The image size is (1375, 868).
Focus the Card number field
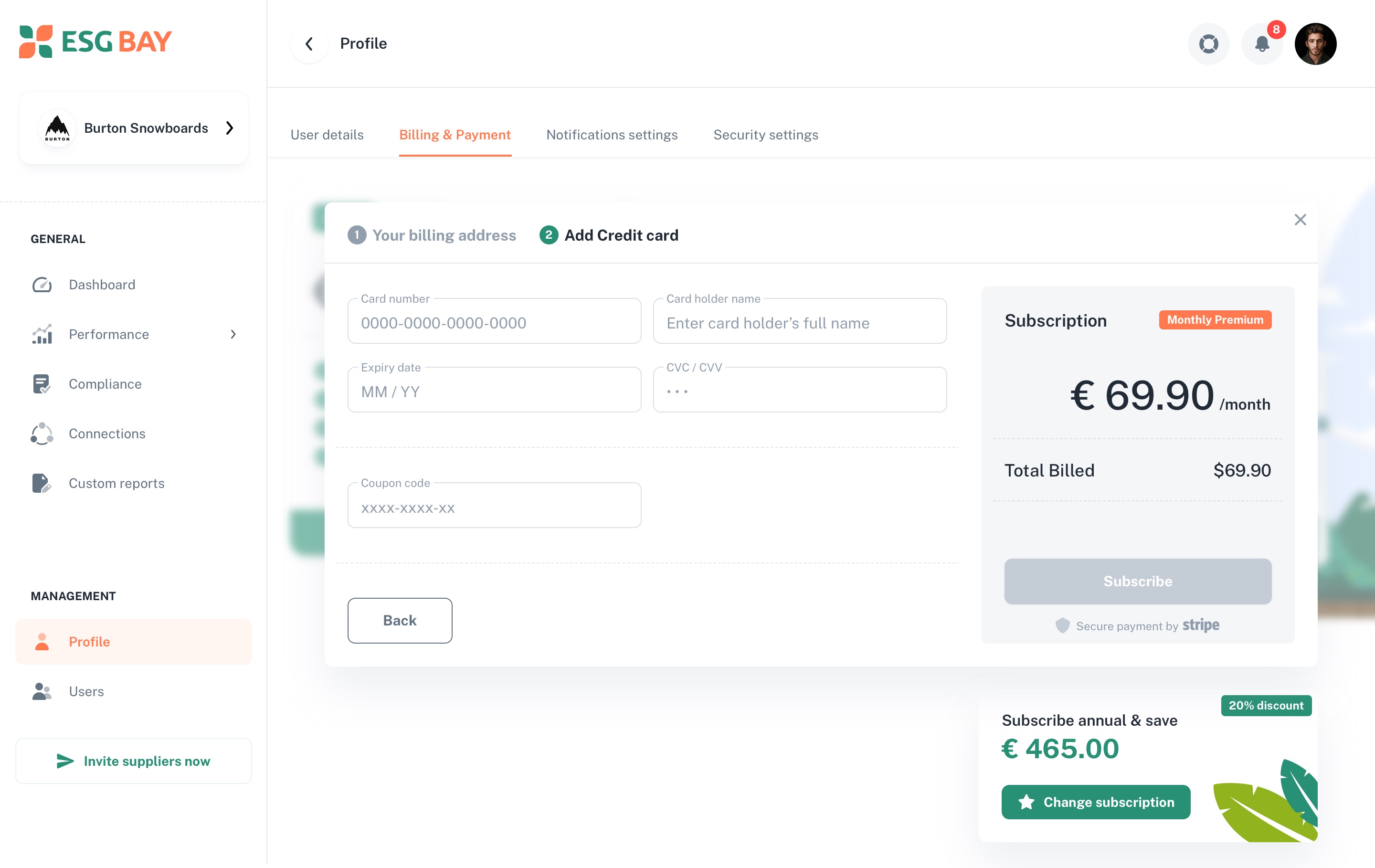495,321
